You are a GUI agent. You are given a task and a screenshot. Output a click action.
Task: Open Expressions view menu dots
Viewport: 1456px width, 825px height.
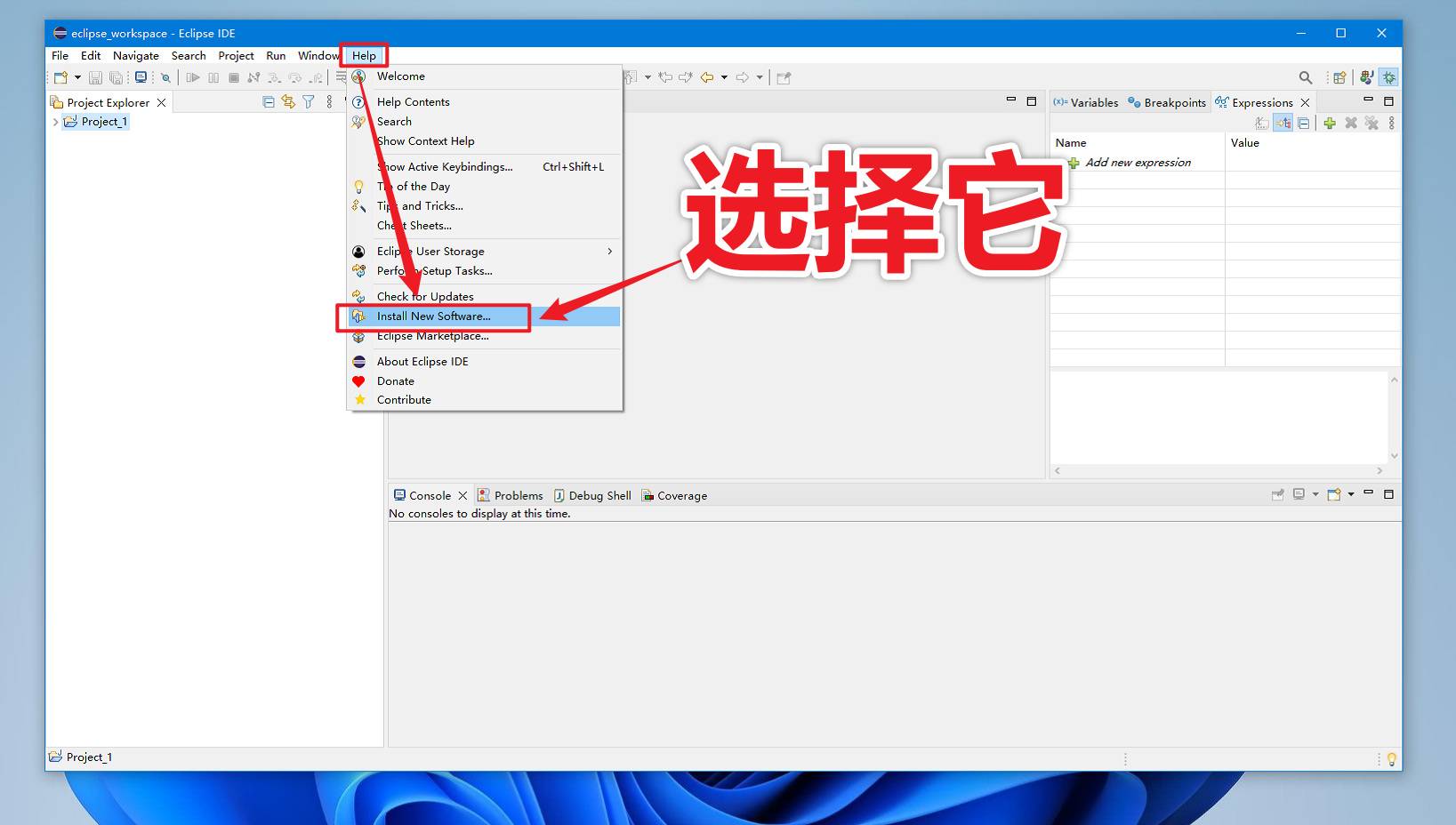1392,124
